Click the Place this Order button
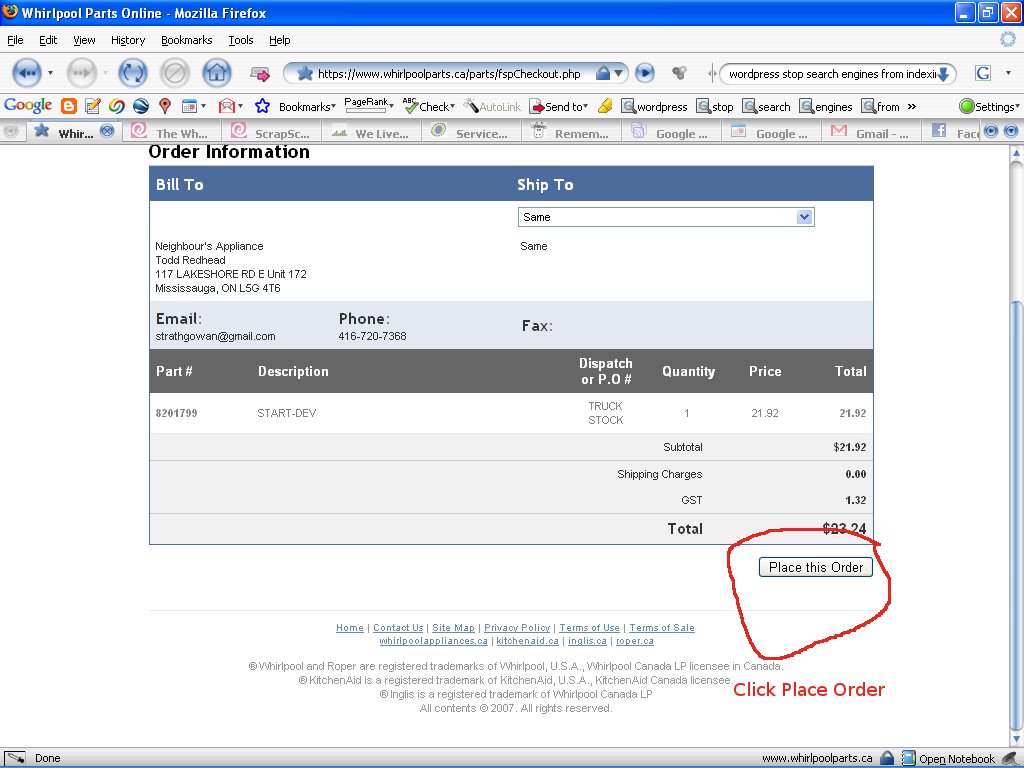Screen dimensions: 1024x768 [x=816, y=567]
